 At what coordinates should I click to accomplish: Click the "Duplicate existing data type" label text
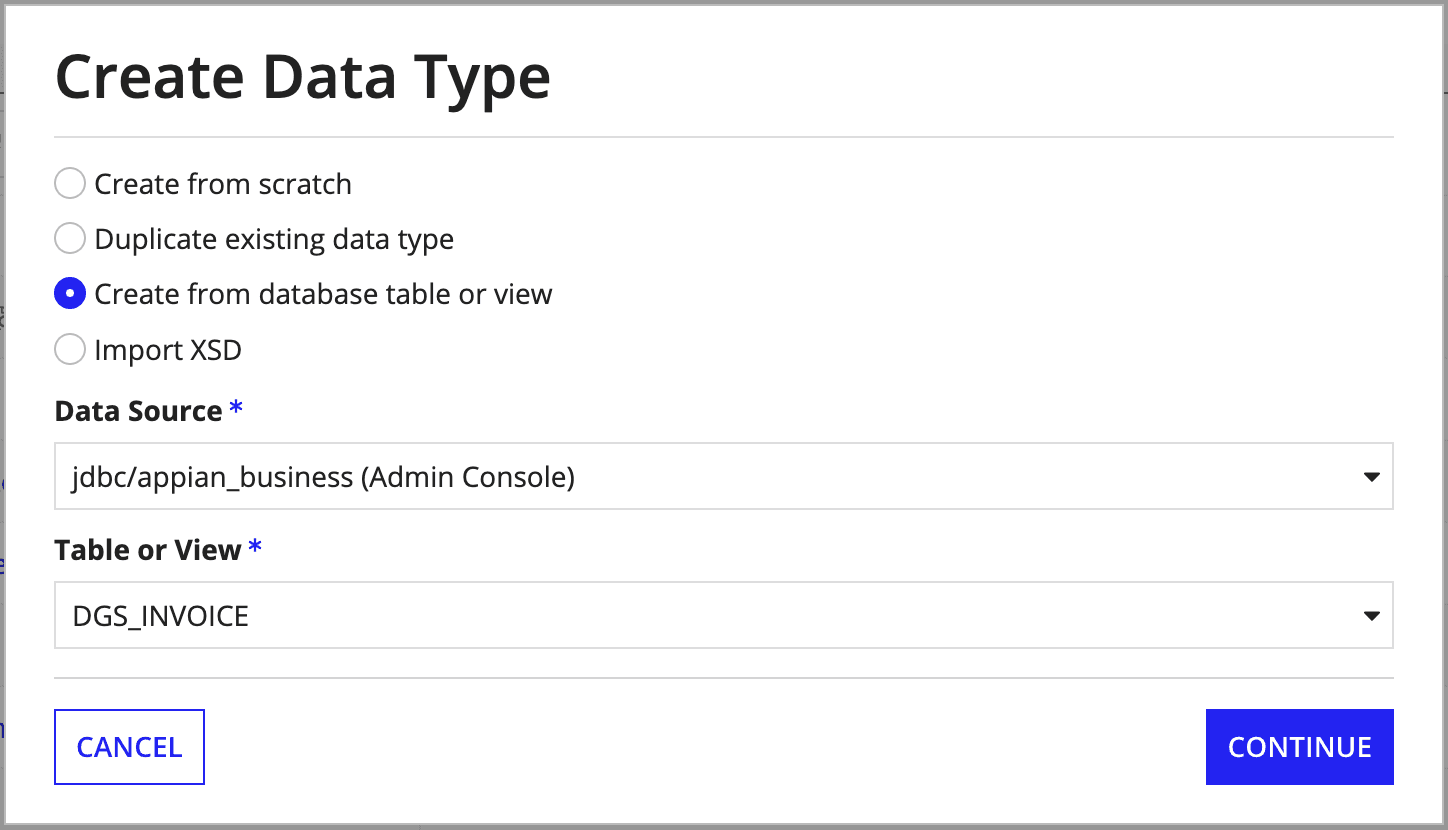(x=274, y=239)
